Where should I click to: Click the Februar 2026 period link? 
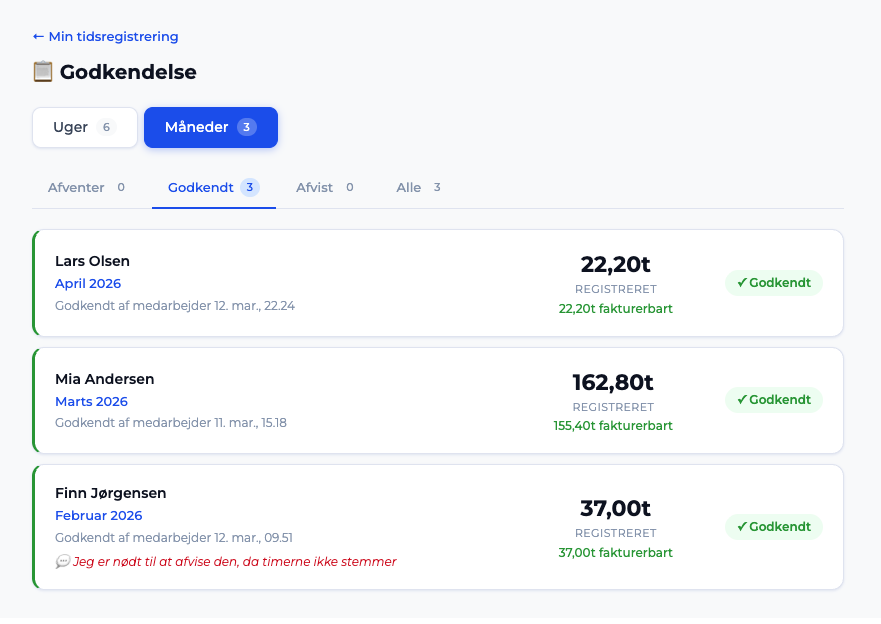coord(98,516)
